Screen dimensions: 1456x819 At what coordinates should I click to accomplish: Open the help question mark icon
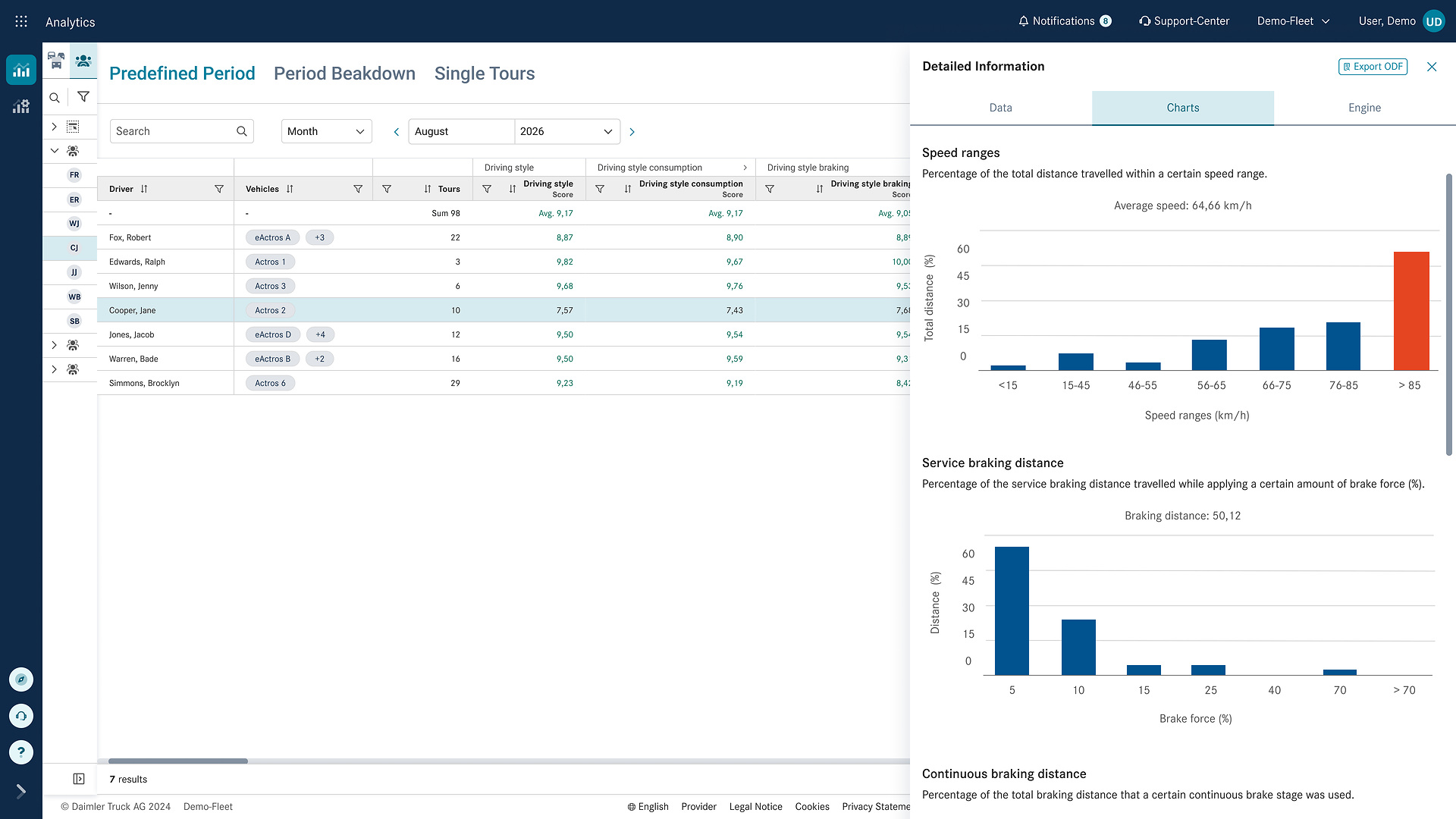click(x=21, y=752)
